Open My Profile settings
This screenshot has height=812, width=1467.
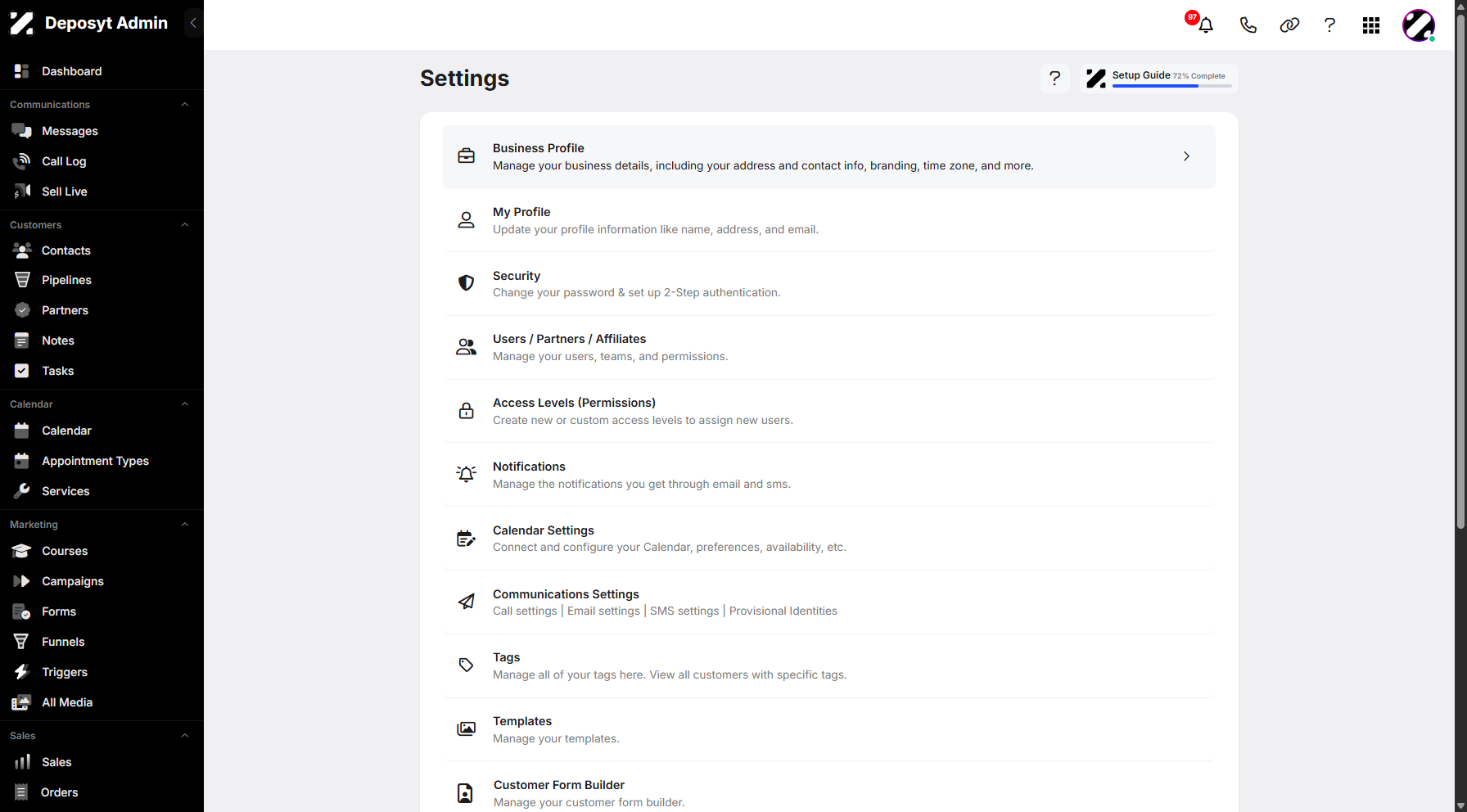coord(829,220)
